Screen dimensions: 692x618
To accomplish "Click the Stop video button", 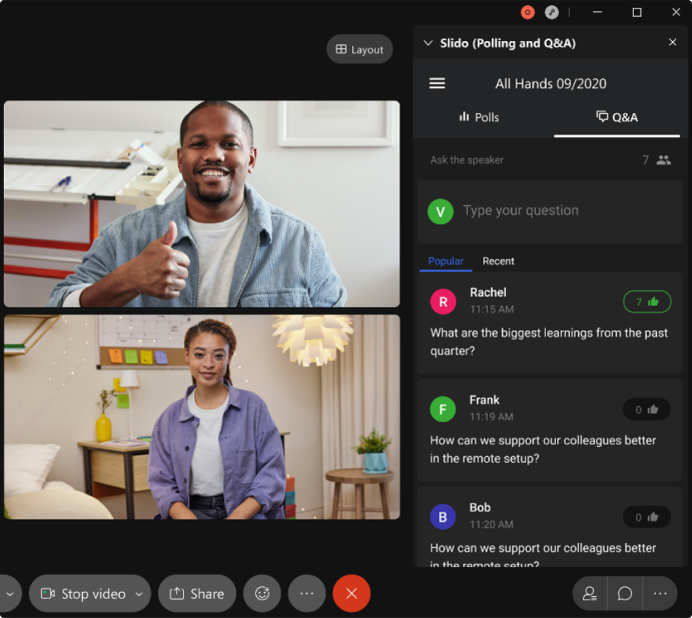I will click(x=83, y=593).
